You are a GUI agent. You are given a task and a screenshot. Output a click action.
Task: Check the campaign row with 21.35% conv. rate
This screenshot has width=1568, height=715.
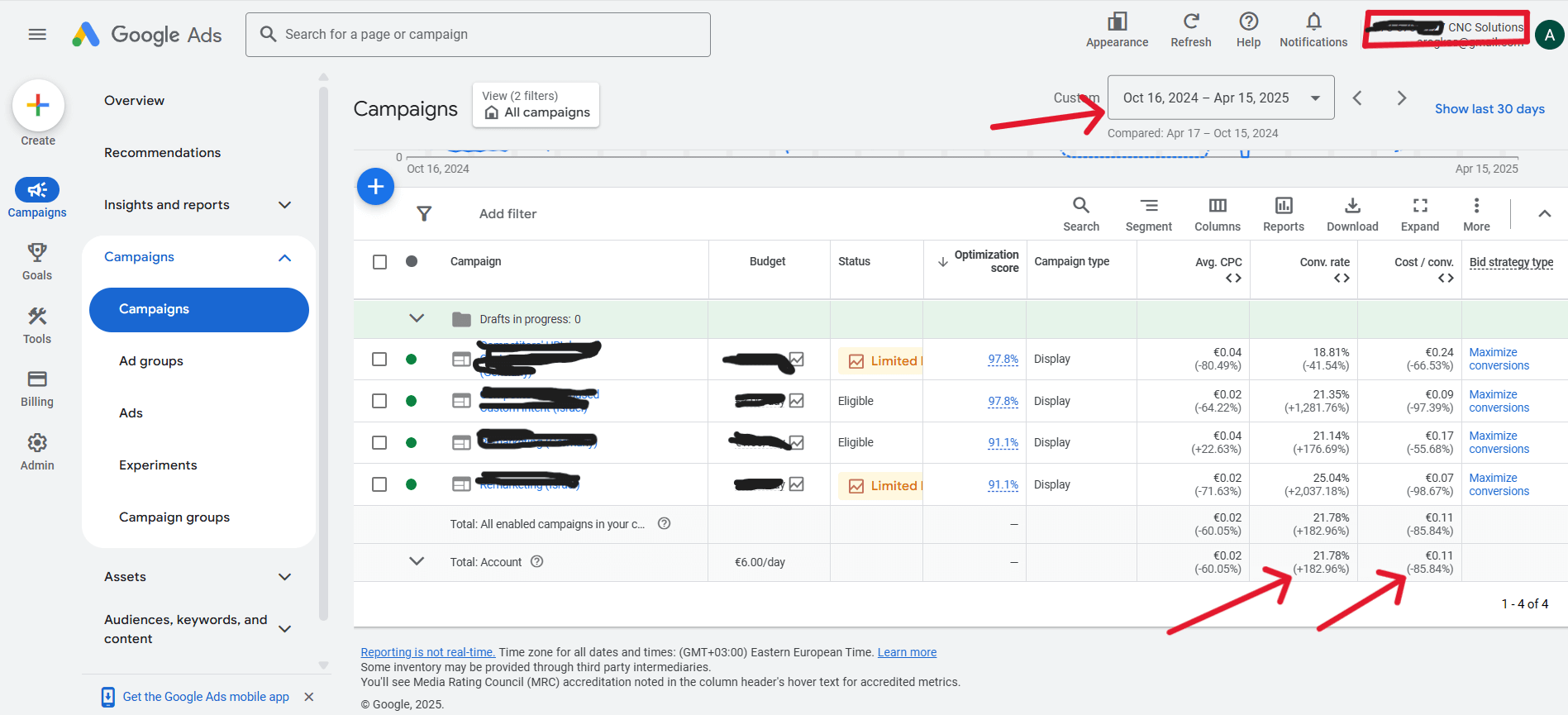pyautogui.click(x=379, y=401)
